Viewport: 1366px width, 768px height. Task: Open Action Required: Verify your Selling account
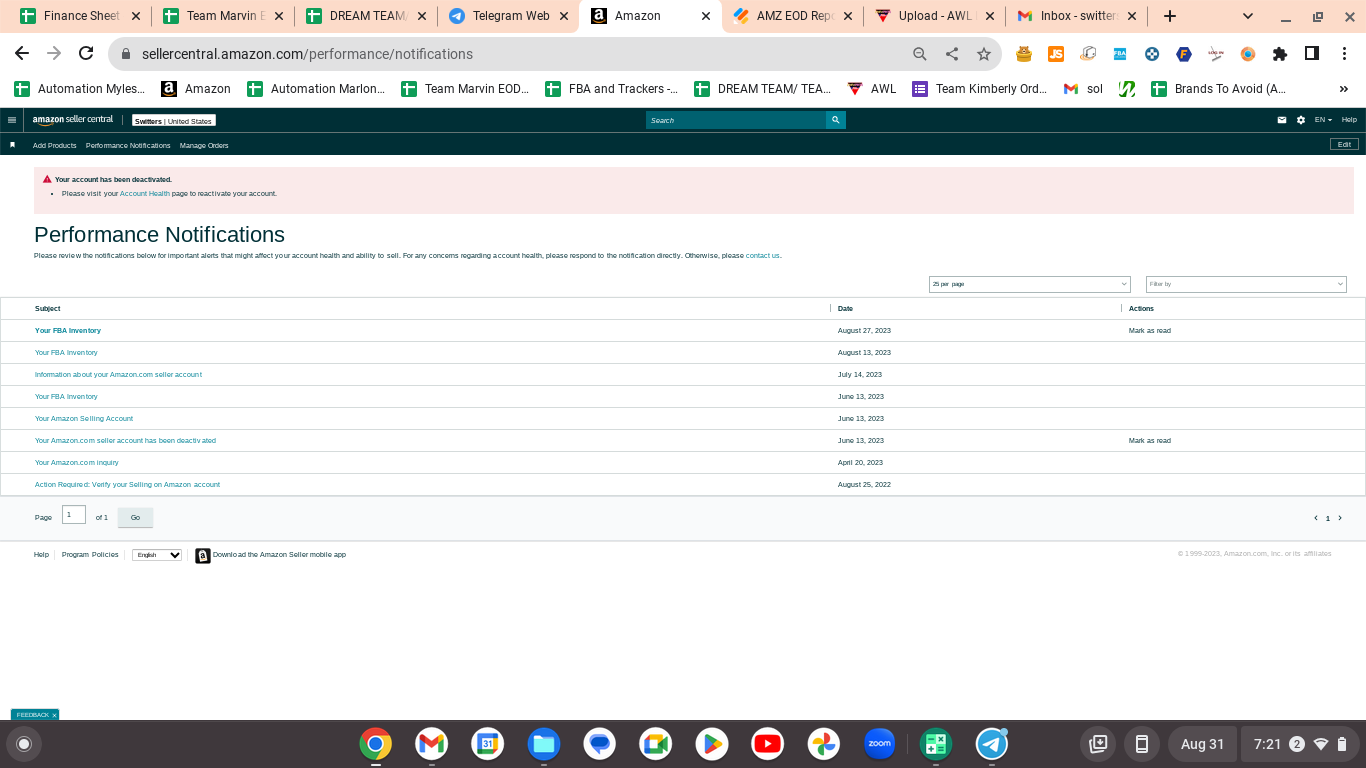tap(127, 485)
